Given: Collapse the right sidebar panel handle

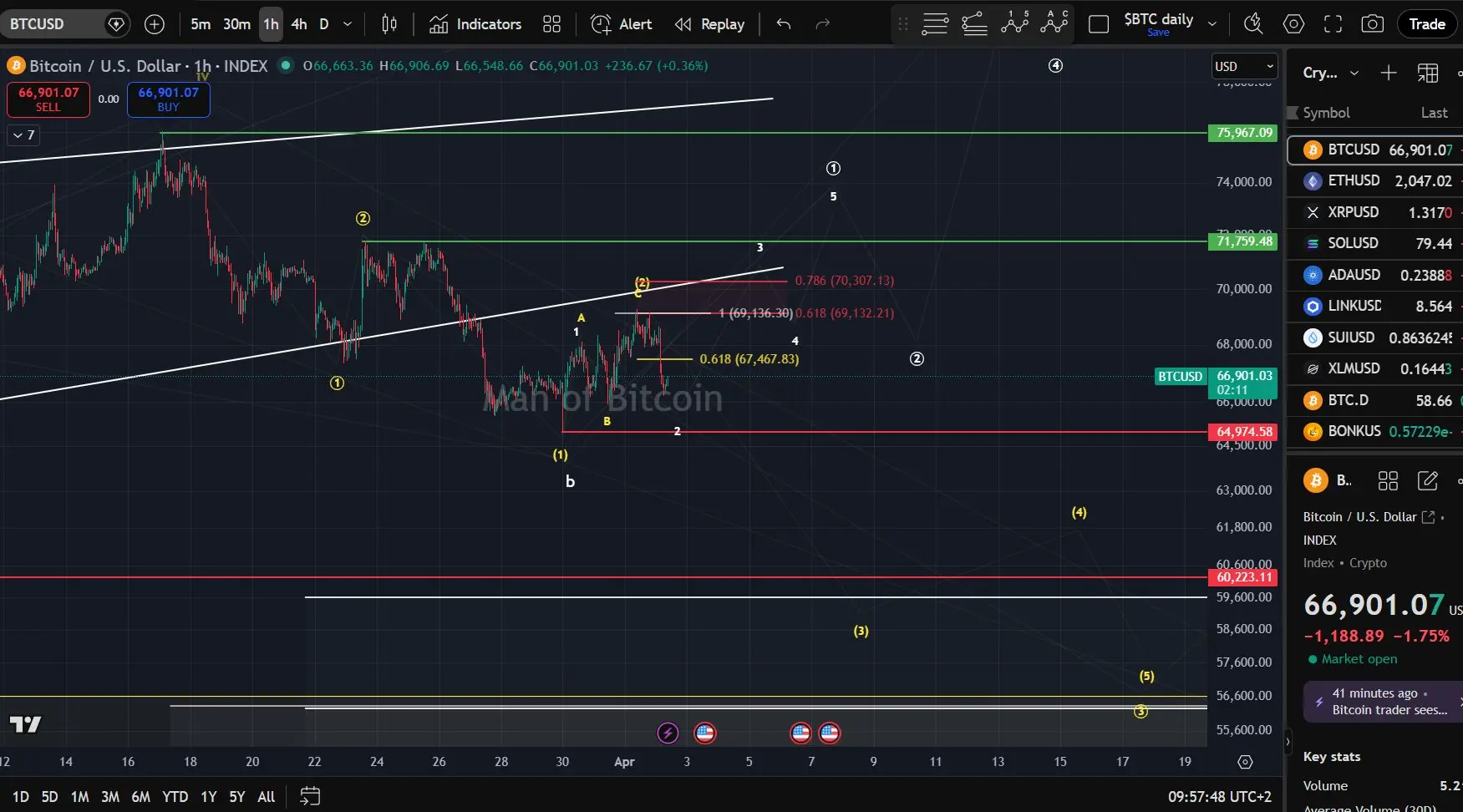Looking at the screenshot, I should pos(1288,741).
